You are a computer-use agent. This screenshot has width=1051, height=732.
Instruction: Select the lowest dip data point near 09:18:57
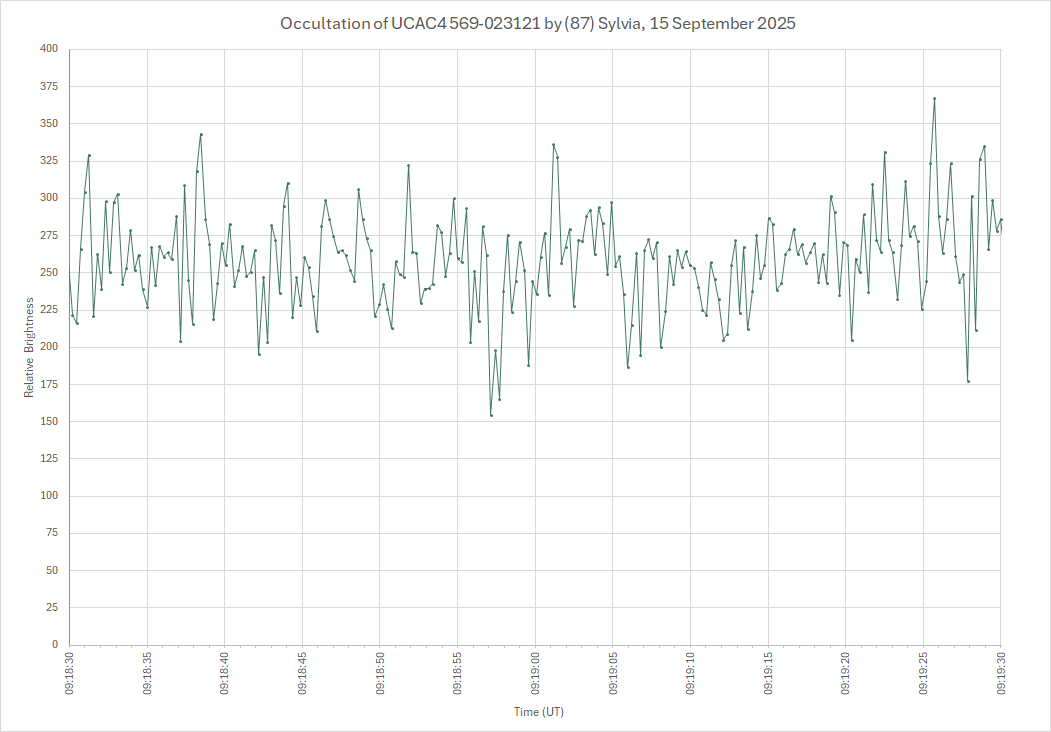(491, 415)
